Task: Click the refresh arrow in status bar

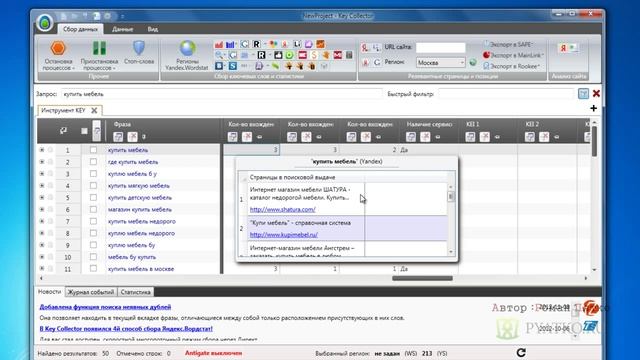Action: click(521, 353)
